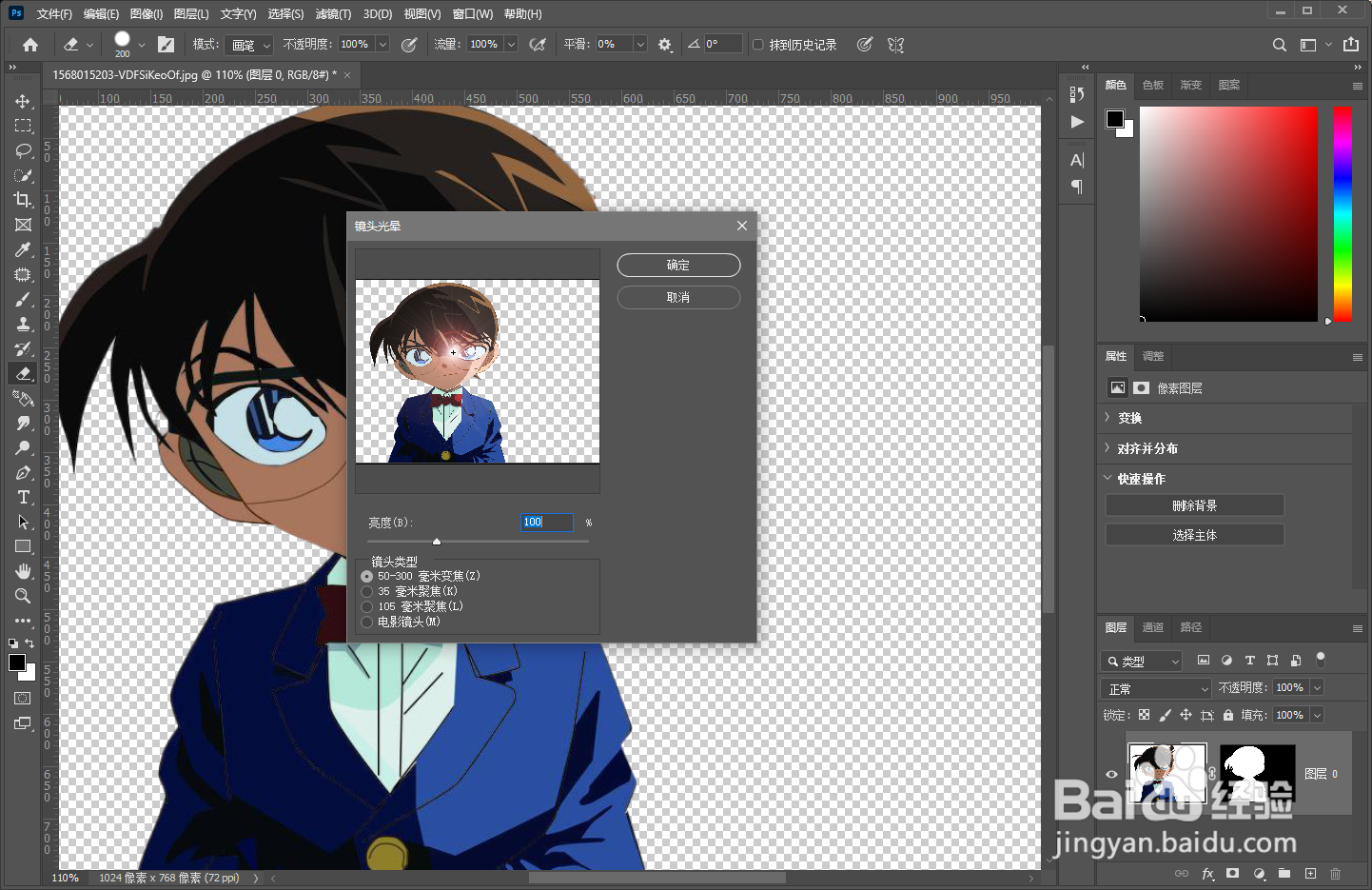Open the Layer menu
This screenshot has width=1372, height=890.
191,14
